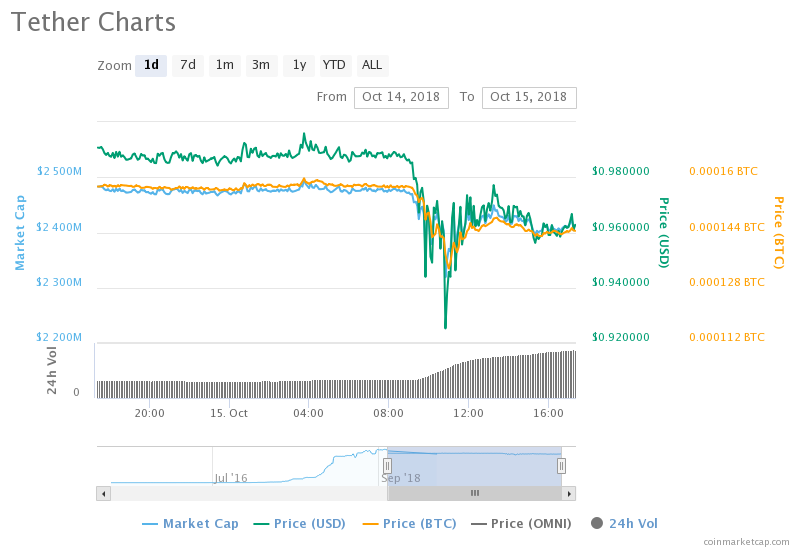This screenshot has width=800, height=550.
Task: Click the navigator left scroll arrow
Action: [x=104, y=493]
